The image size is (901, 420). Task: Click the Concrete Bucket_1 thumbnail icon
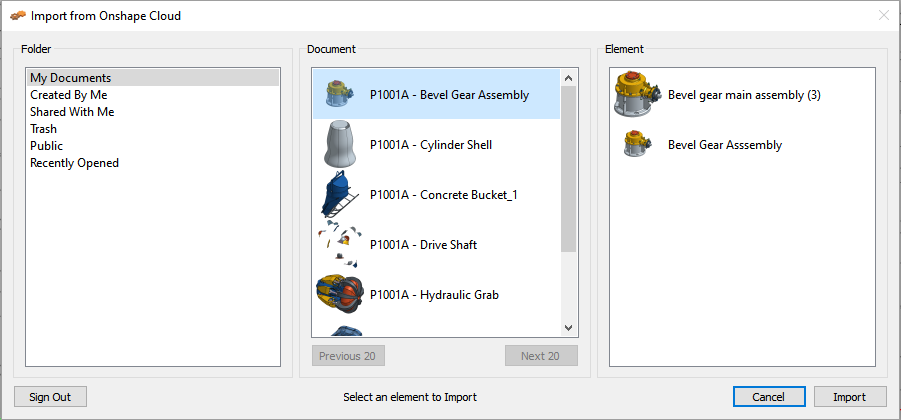tap(337, 195)
